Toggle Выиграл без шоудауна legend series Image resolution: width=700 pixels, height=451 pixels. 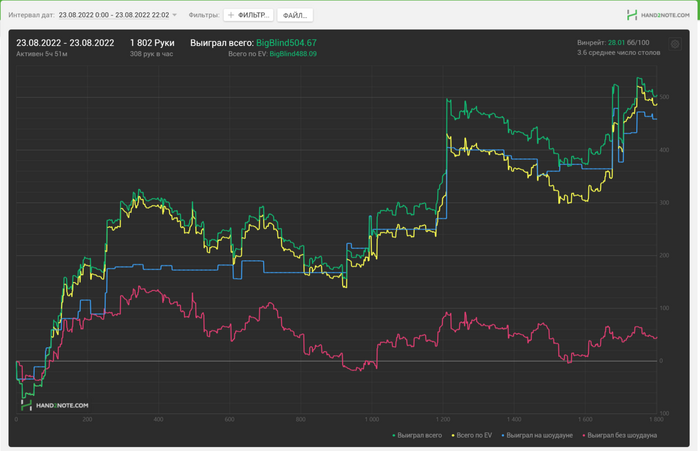(x=620, y=435)
